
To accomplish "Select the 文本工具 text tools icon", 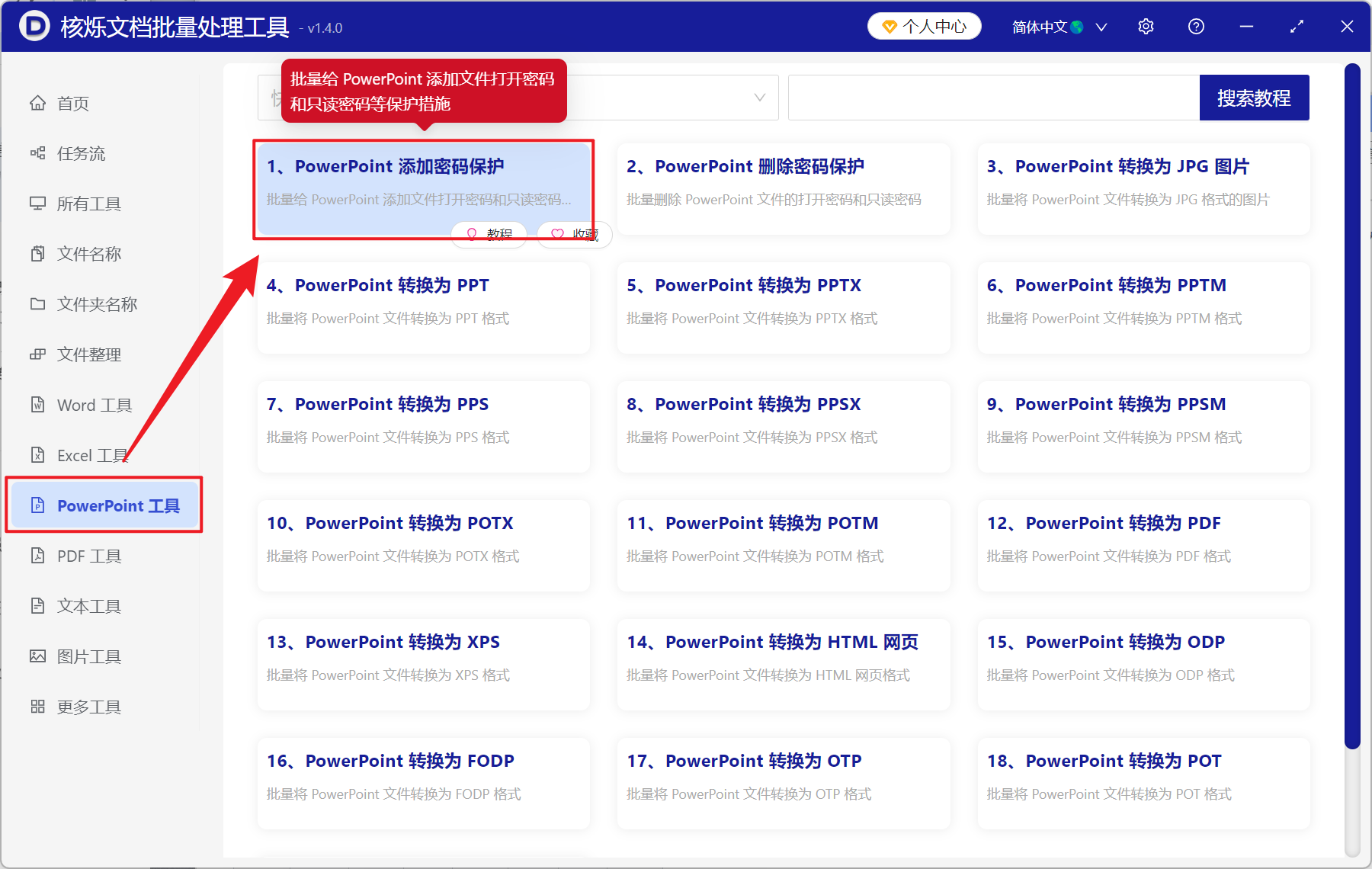I will click(38, 606).
